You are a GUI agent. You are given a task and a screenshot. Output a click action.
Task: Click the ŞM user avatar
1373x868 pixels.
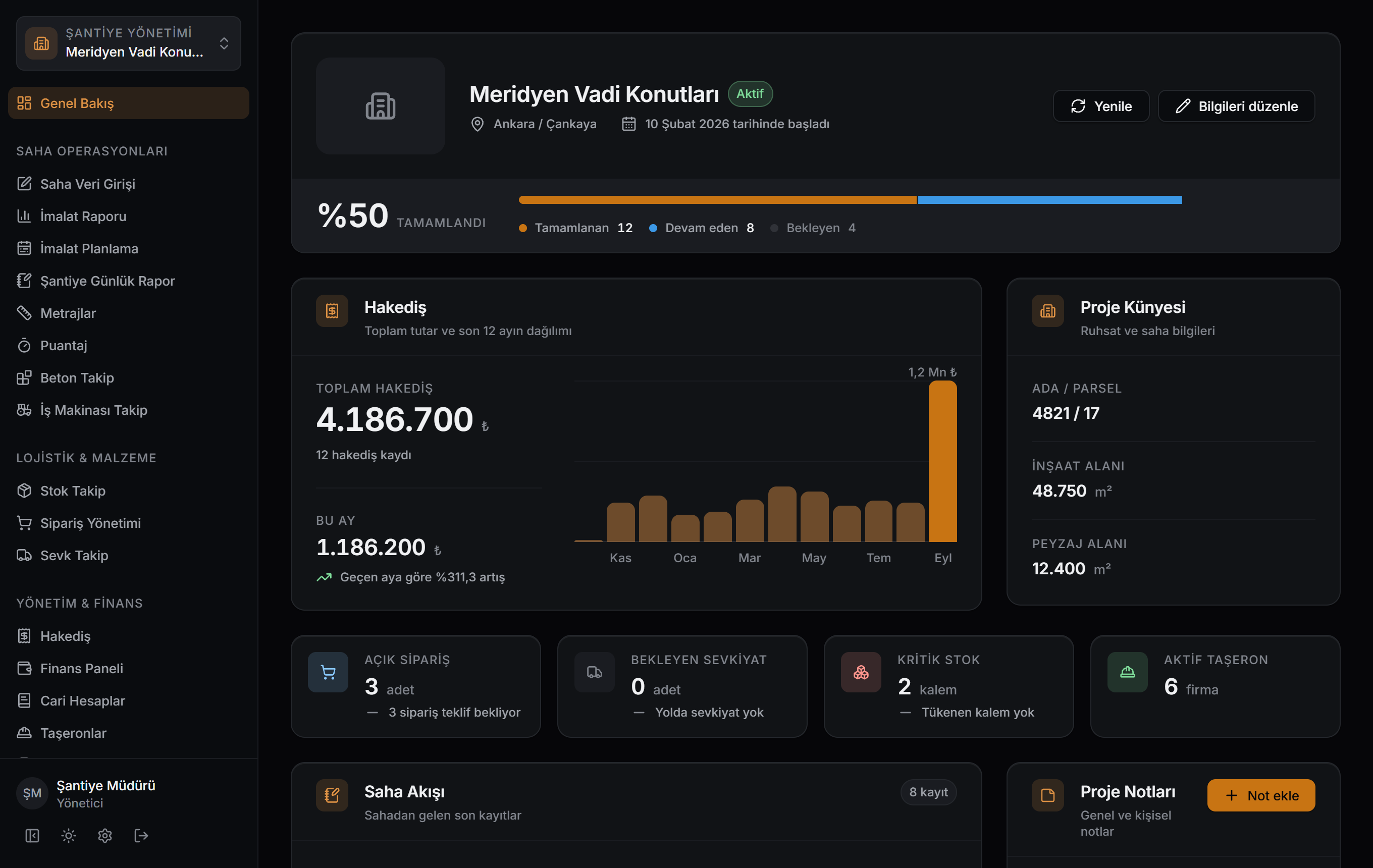[x=32, y=793]
